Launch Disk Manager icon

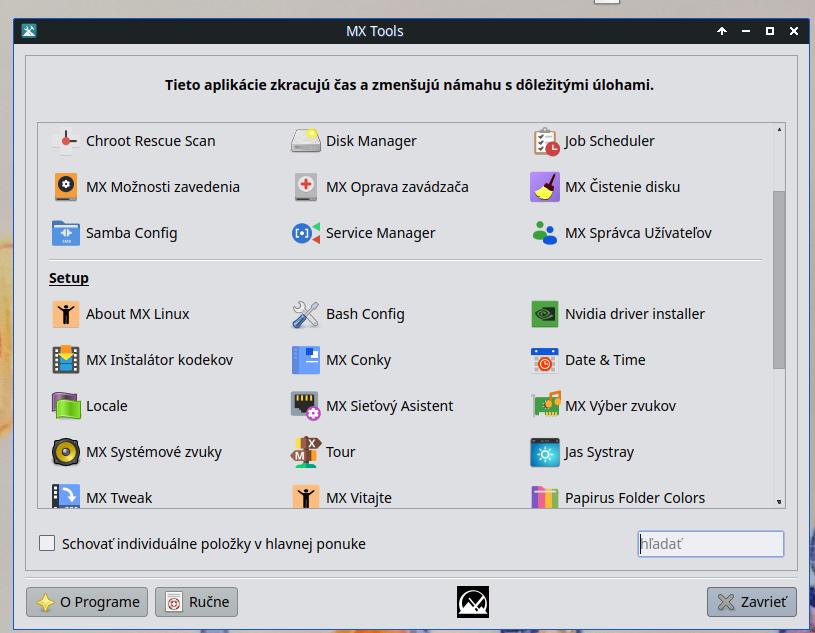[305, 141]
